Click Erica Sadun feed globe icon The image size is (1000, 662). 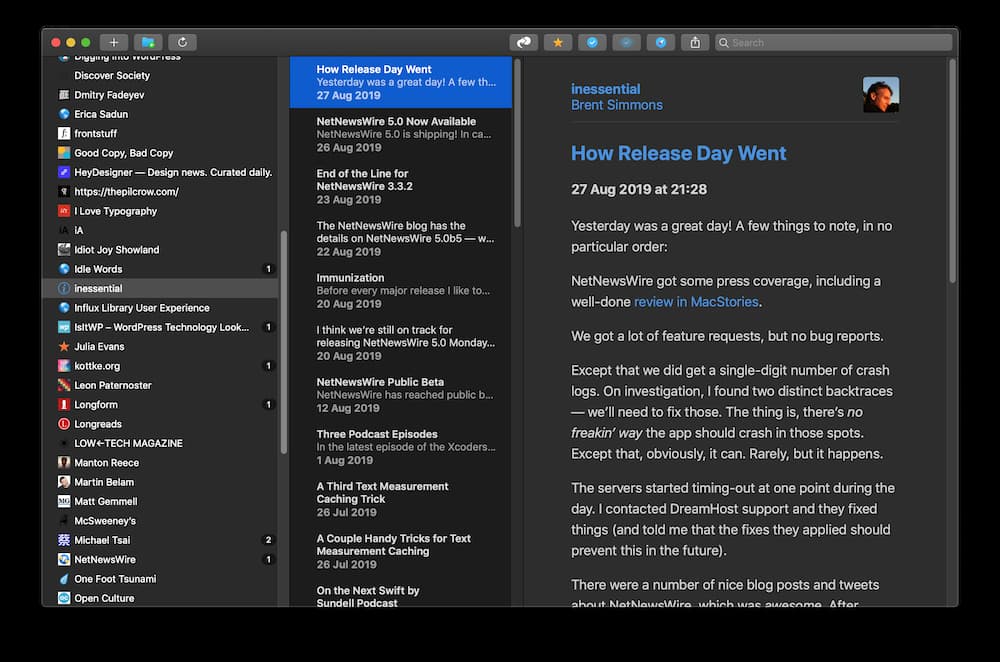pyautogui.click(x=64, y=114)
